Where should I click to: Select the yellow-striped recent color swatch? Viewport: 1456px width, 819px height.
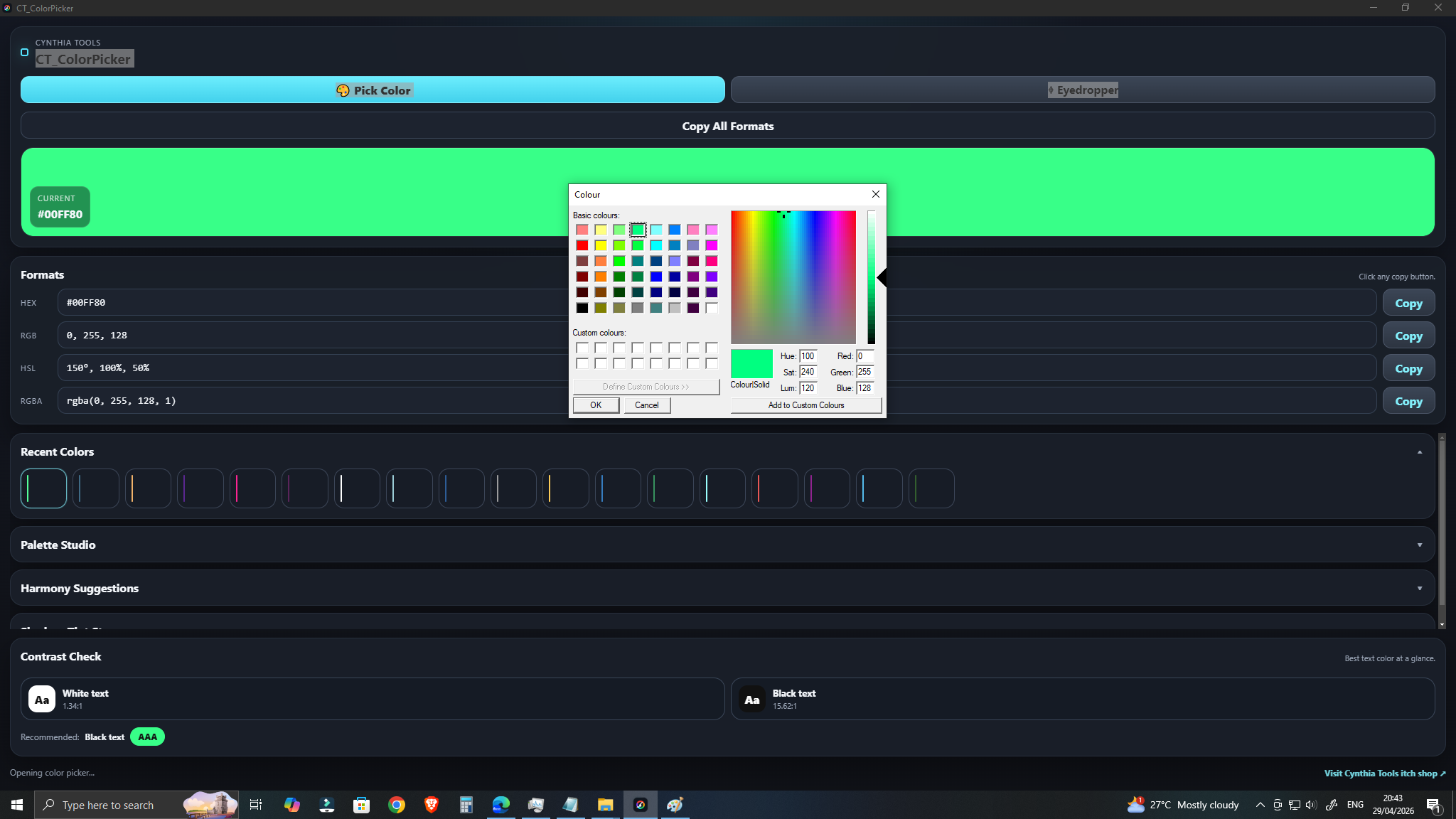pos(566,488)
